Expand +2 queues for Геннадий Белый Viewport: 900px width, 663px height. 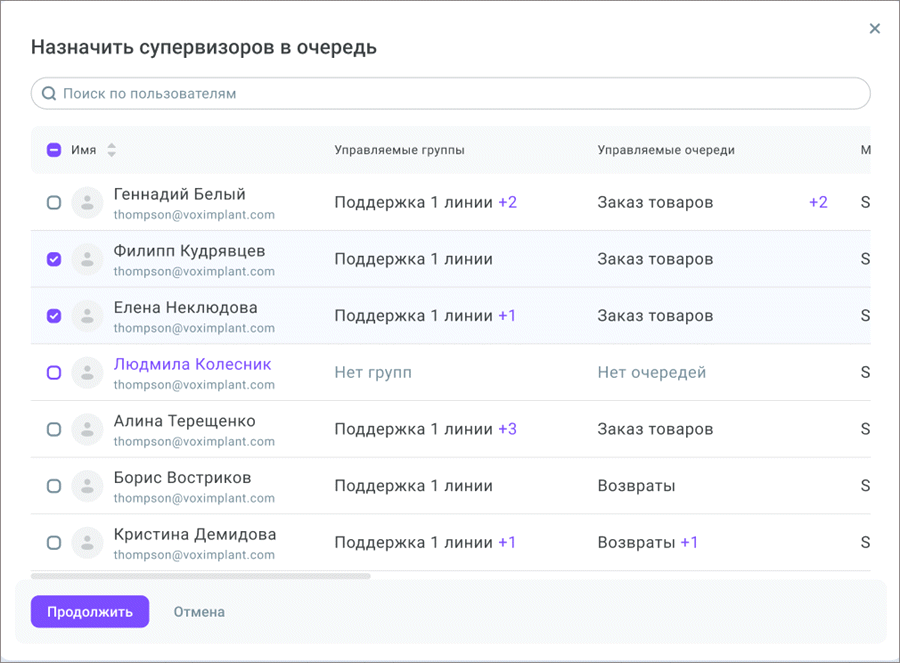pos(818,203)
